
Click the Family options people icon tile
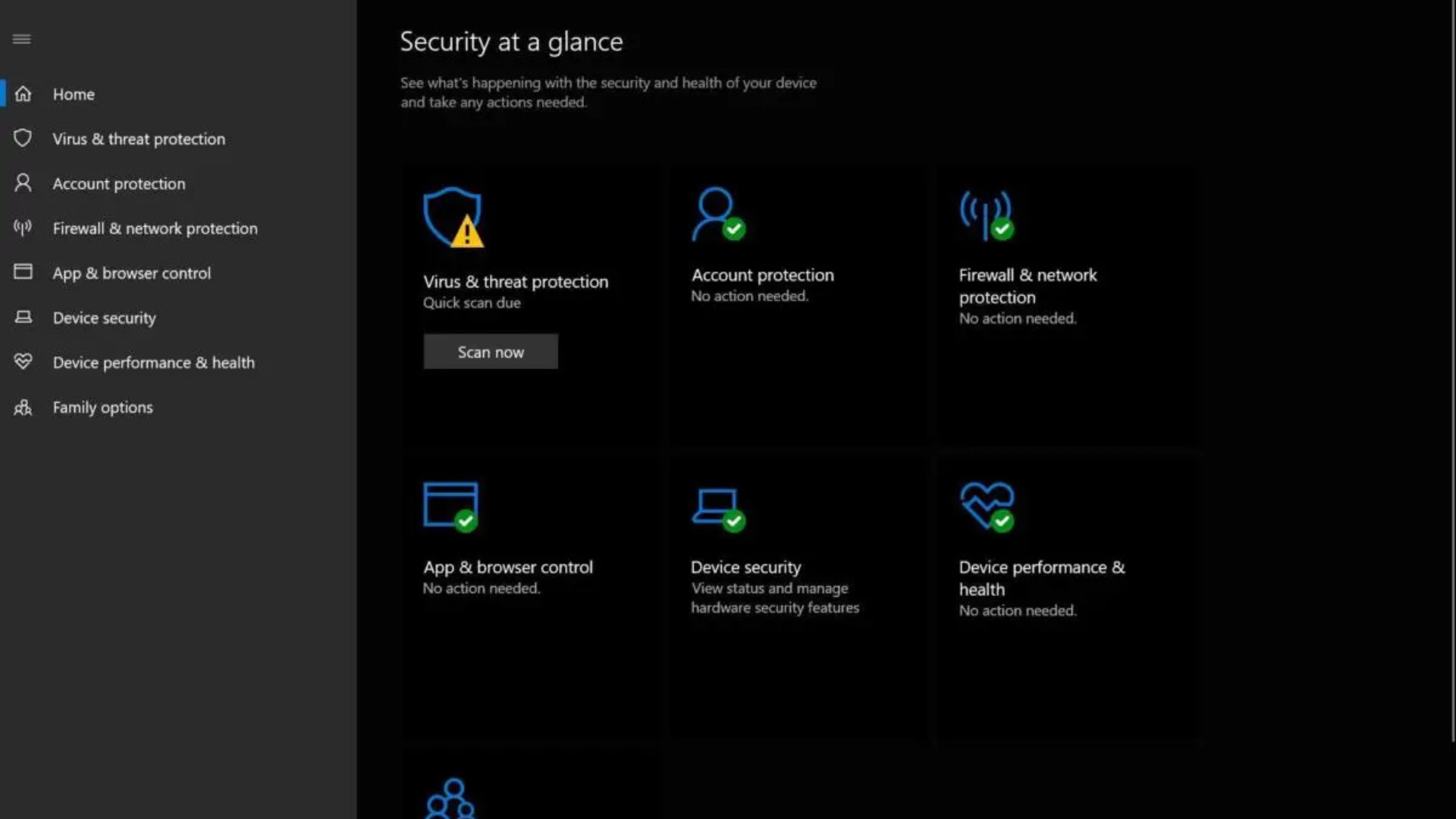tap(450, 799)
